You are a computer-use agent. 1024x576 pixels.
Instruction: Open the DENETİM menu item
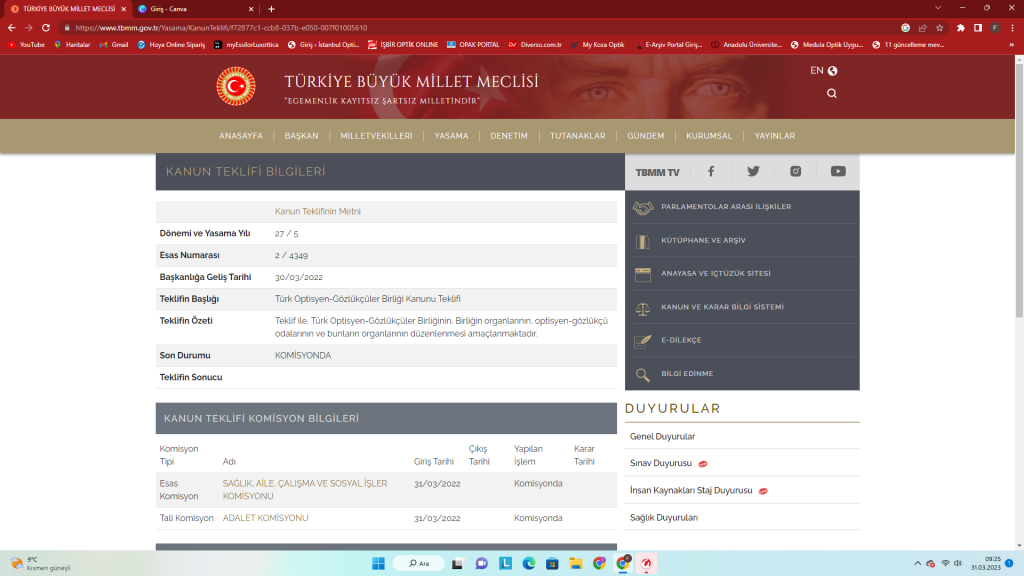(509, 136)
